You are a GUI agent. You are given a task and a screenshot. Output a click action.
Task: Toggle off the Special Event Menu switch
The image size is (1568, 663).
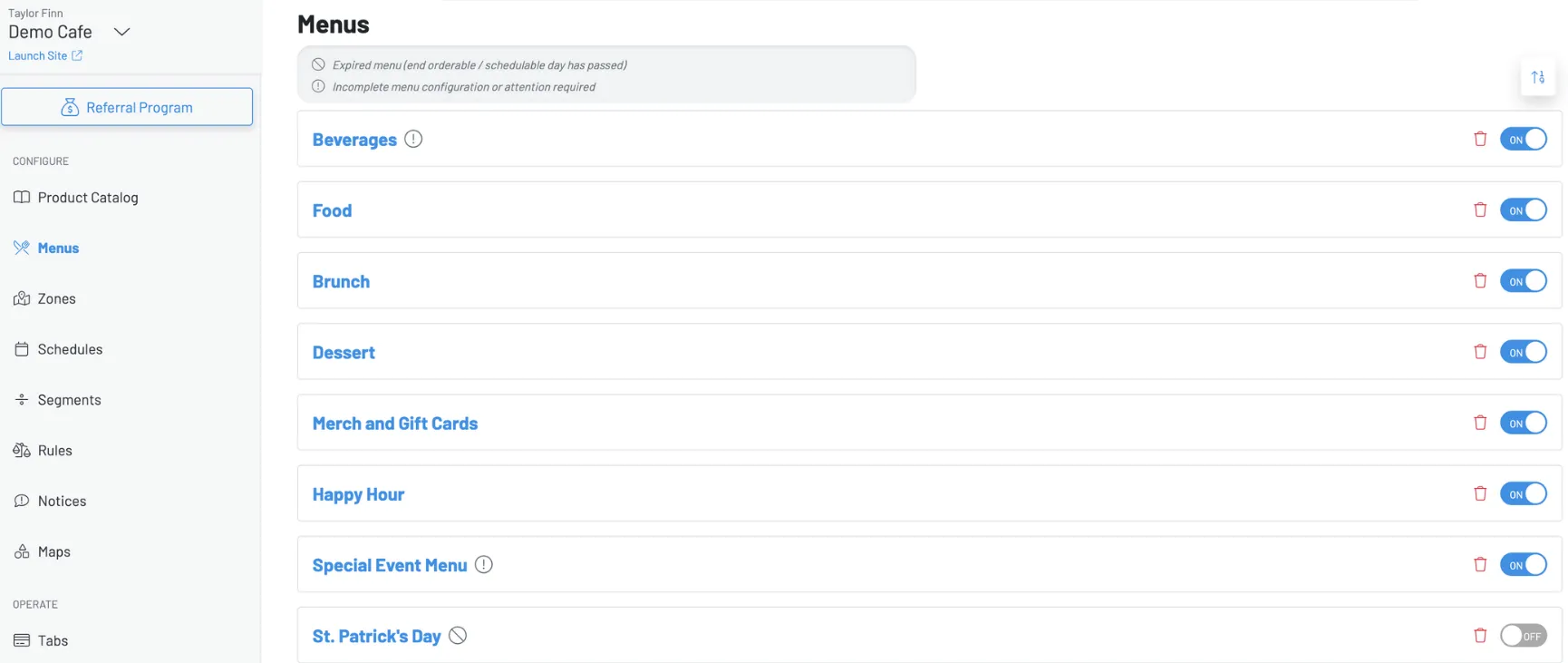(1523, 565)
